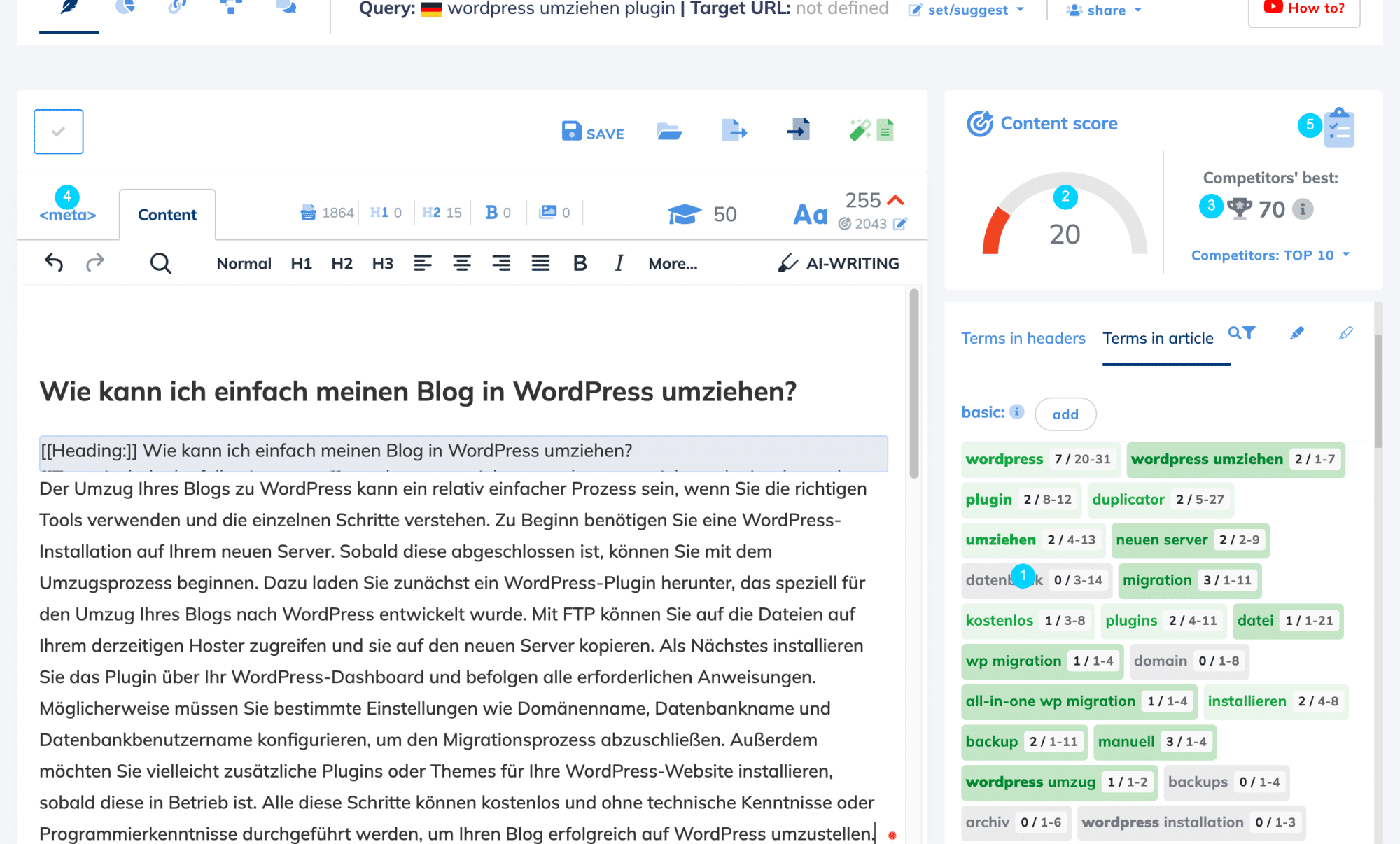The height and width of the screenshot is (844, 1400).
Task: Click the article title heading
Action: [418, 391]
